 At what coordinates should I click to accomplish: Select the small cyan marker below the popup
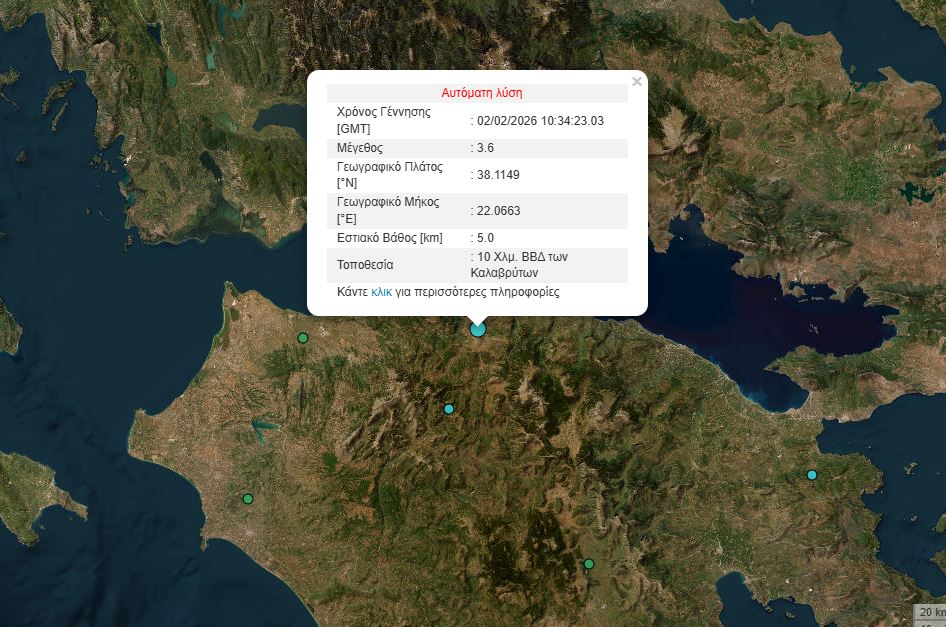pos(449,409)
